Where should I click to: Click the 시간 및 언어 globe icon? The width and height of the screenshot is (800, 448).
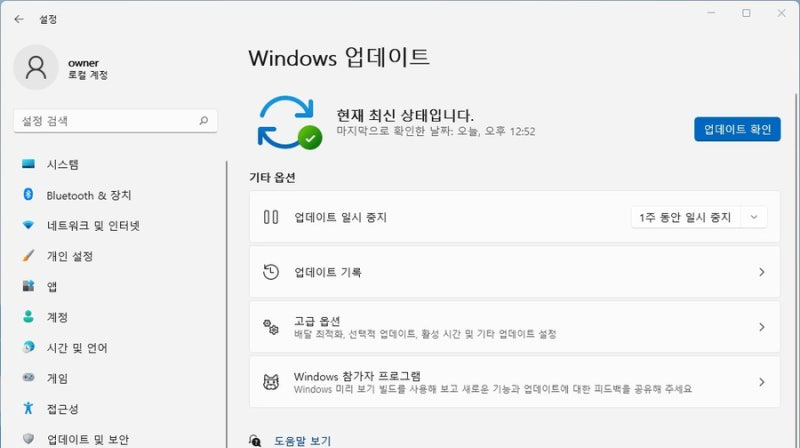click(x=29, y=347)
